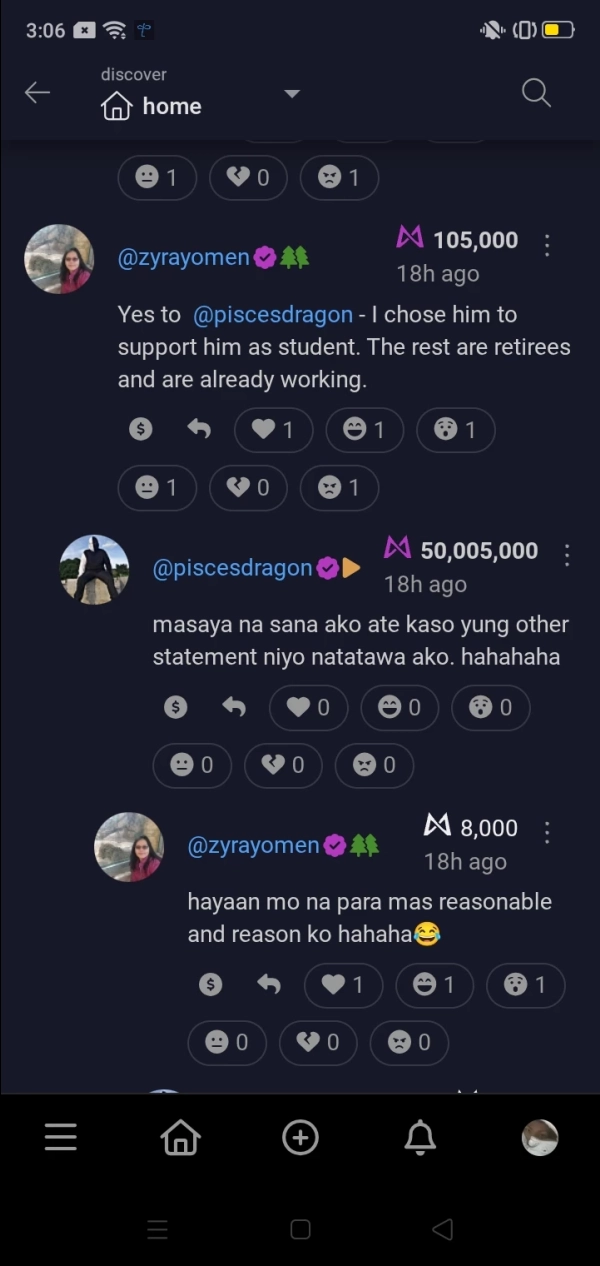Toggle surprised reaction on 8,000 mana comment
Image resolution: width=600 pixels, height=1266 pixels.
(x=526, y=985)
